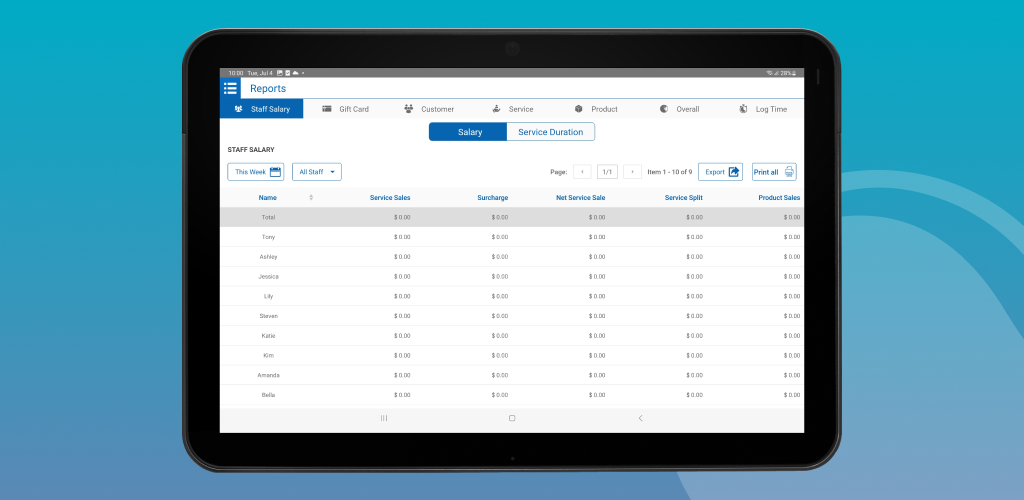Viewport: 1024px width, 500px height.
Task: Select the Katie staff row
Action: [x=512, y=336]
